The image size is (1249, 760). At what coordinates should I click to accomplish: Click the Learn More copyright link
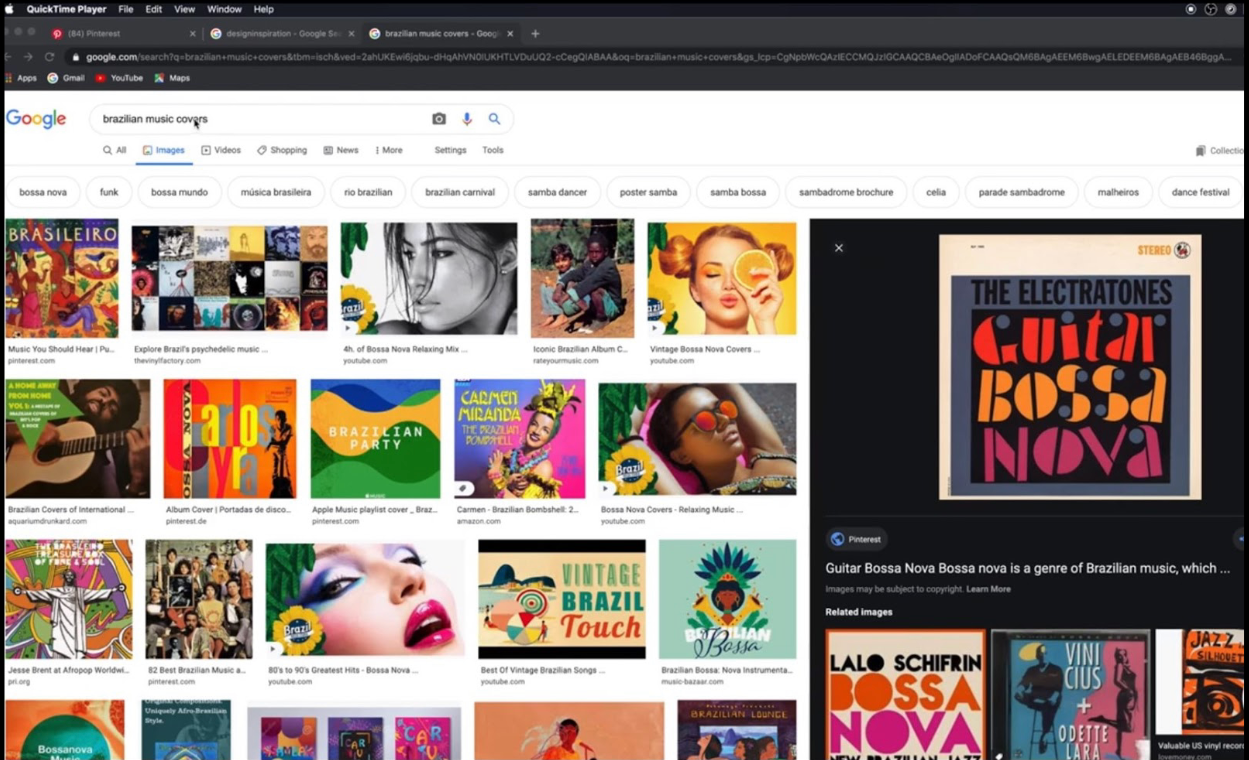click(988, 589)
